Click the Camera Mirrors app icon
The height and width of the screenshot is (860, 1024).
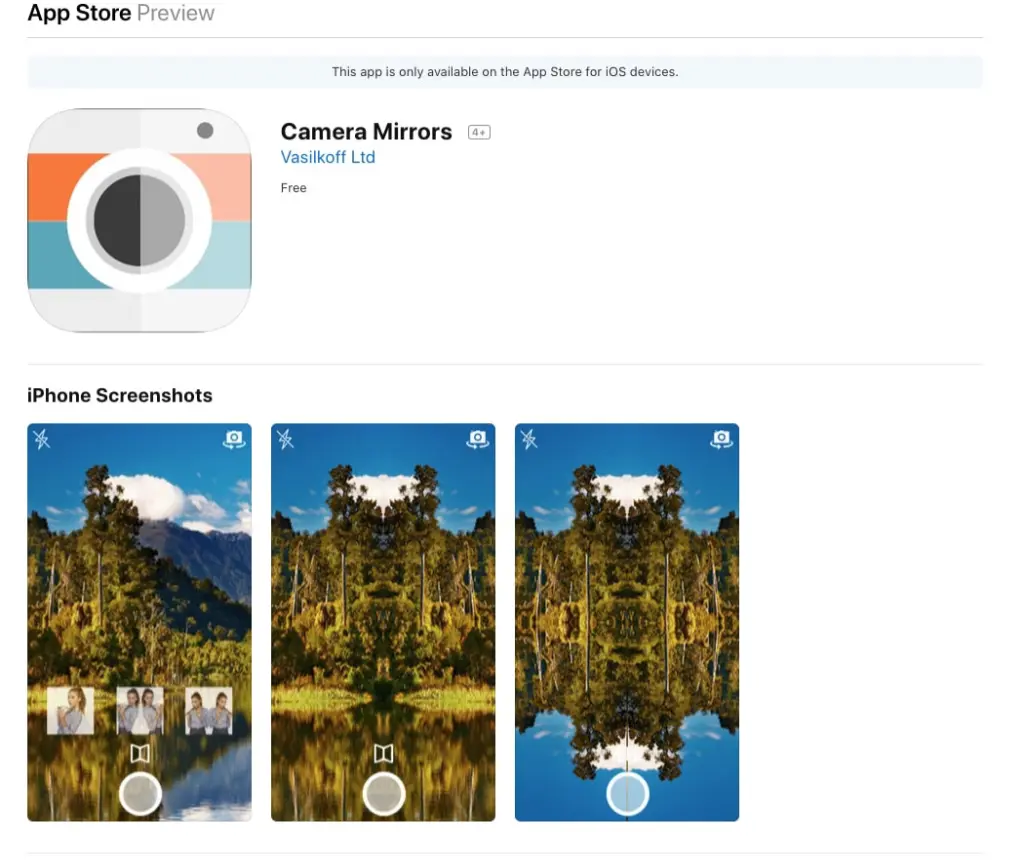(x=139, y=220)
